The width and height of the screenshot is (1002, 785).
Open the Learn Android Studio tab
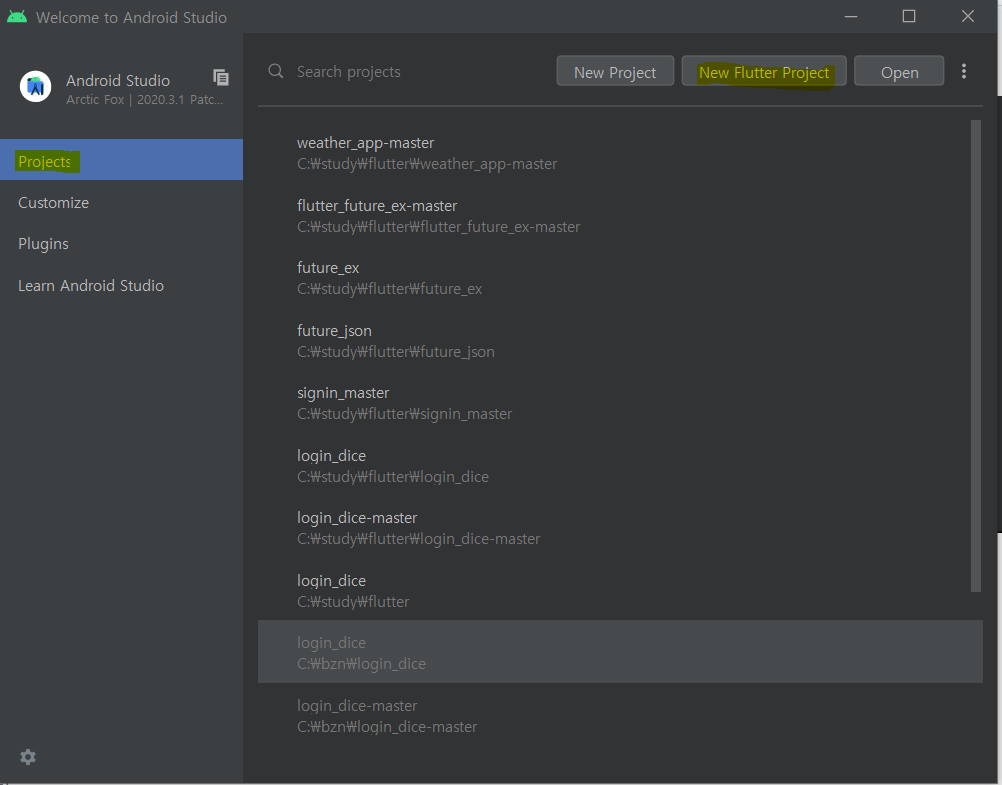click(x=121, y=285)
